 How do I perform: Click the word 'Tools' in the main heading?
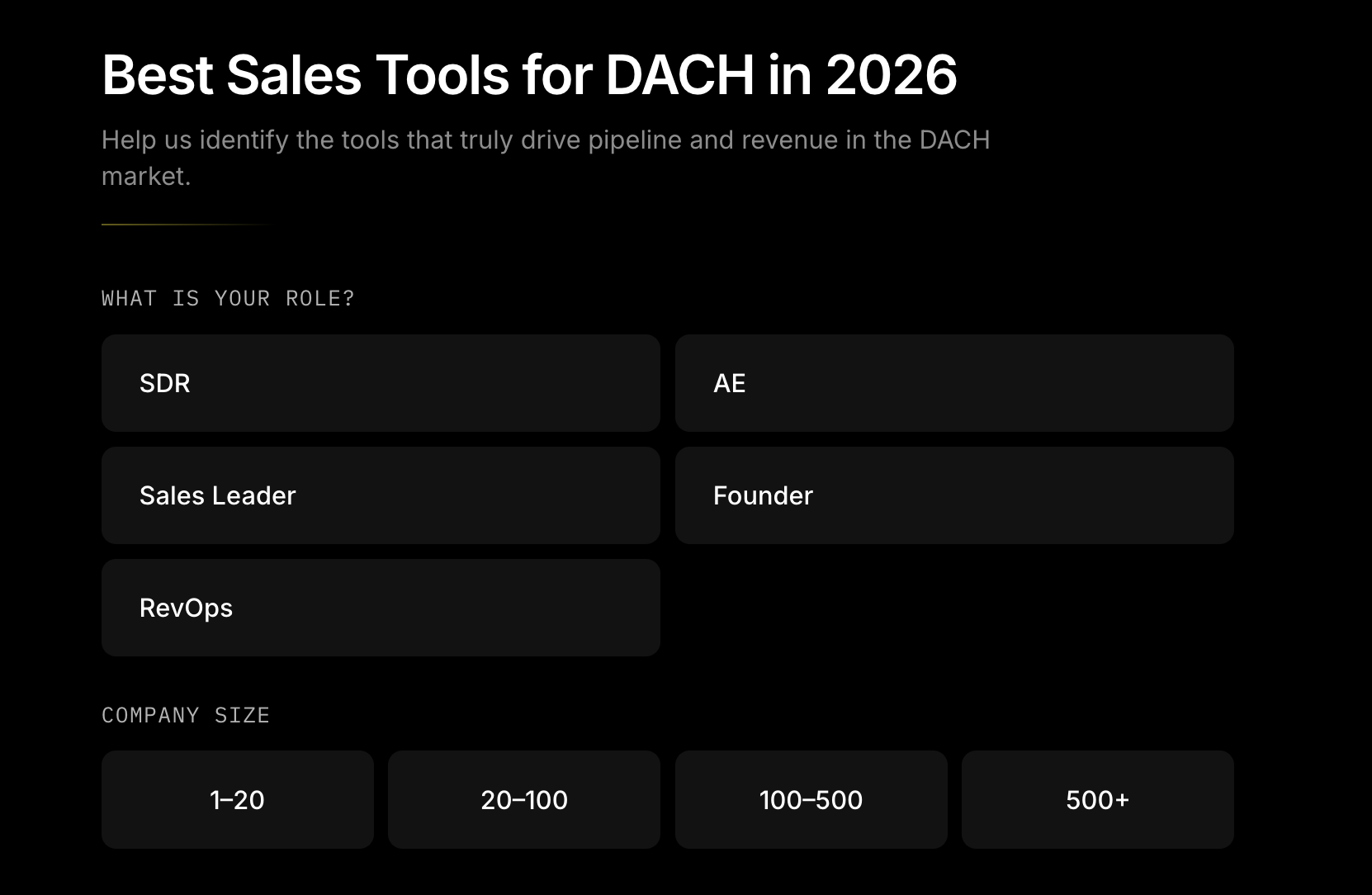[x=442, y=75]
